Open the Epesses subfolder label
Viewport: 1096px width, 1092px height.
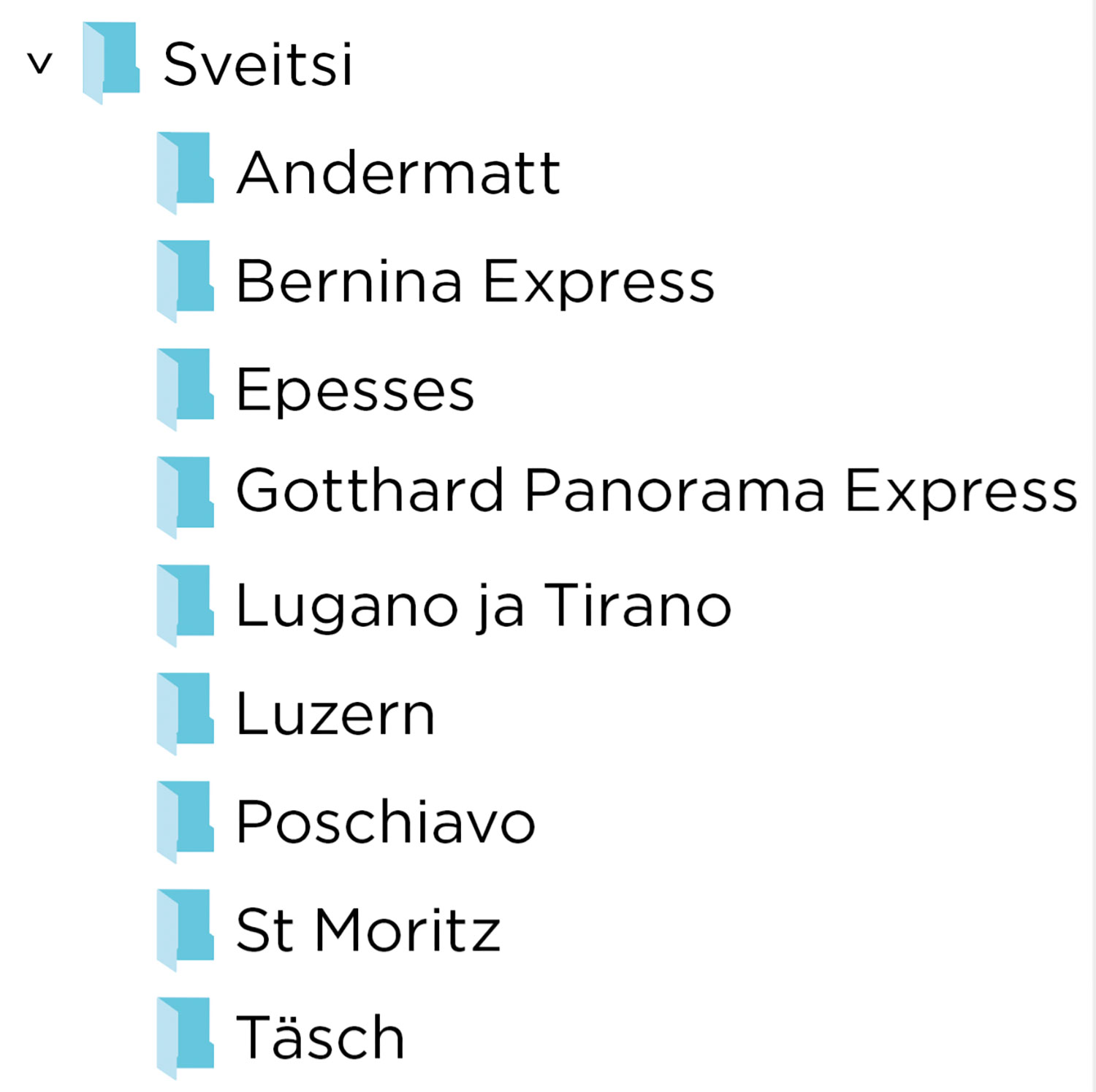point(355,390)
